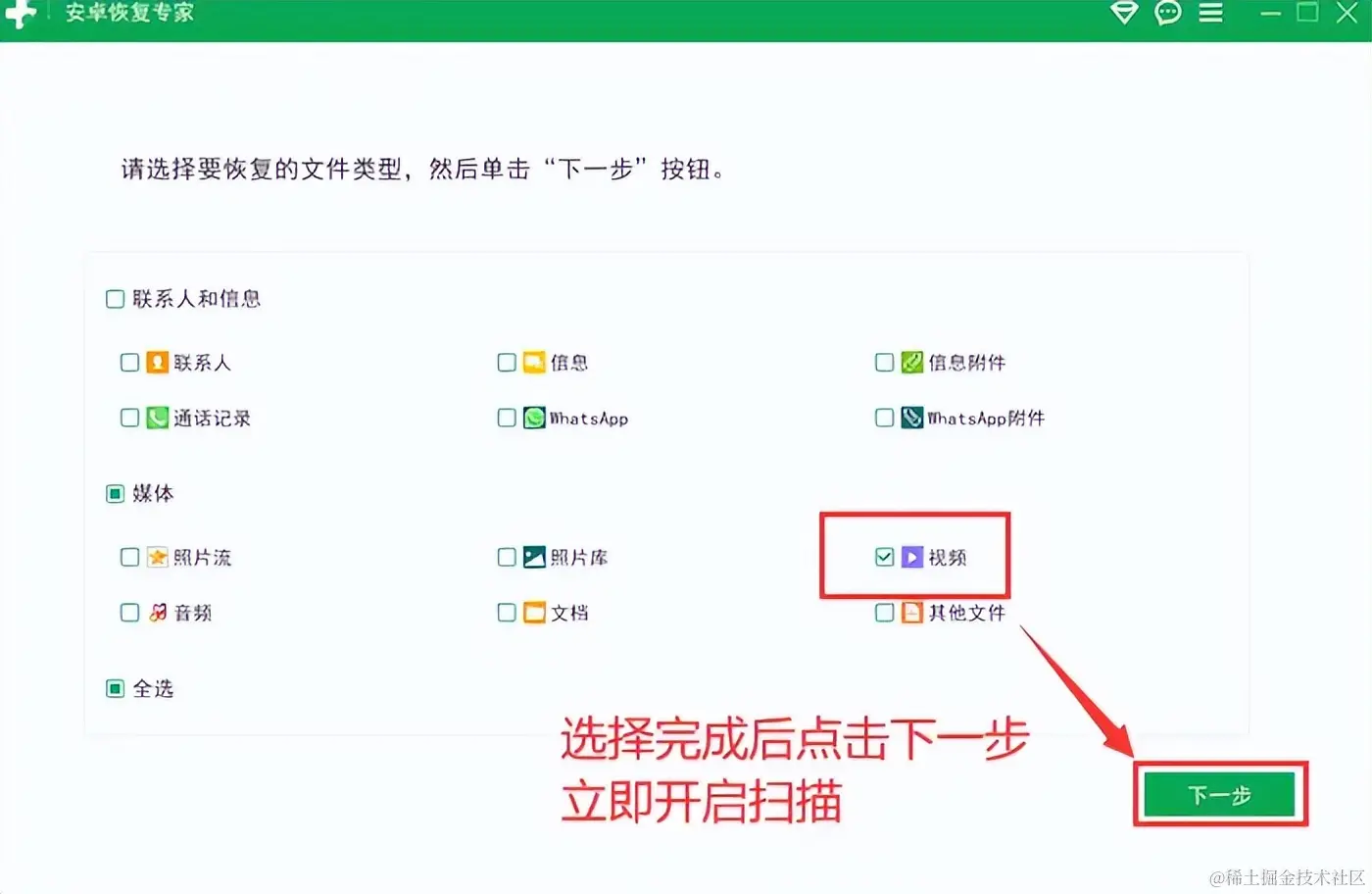Check the 信息附件 checkbox
Screen dimensions: 1372x894
[884, 363]
